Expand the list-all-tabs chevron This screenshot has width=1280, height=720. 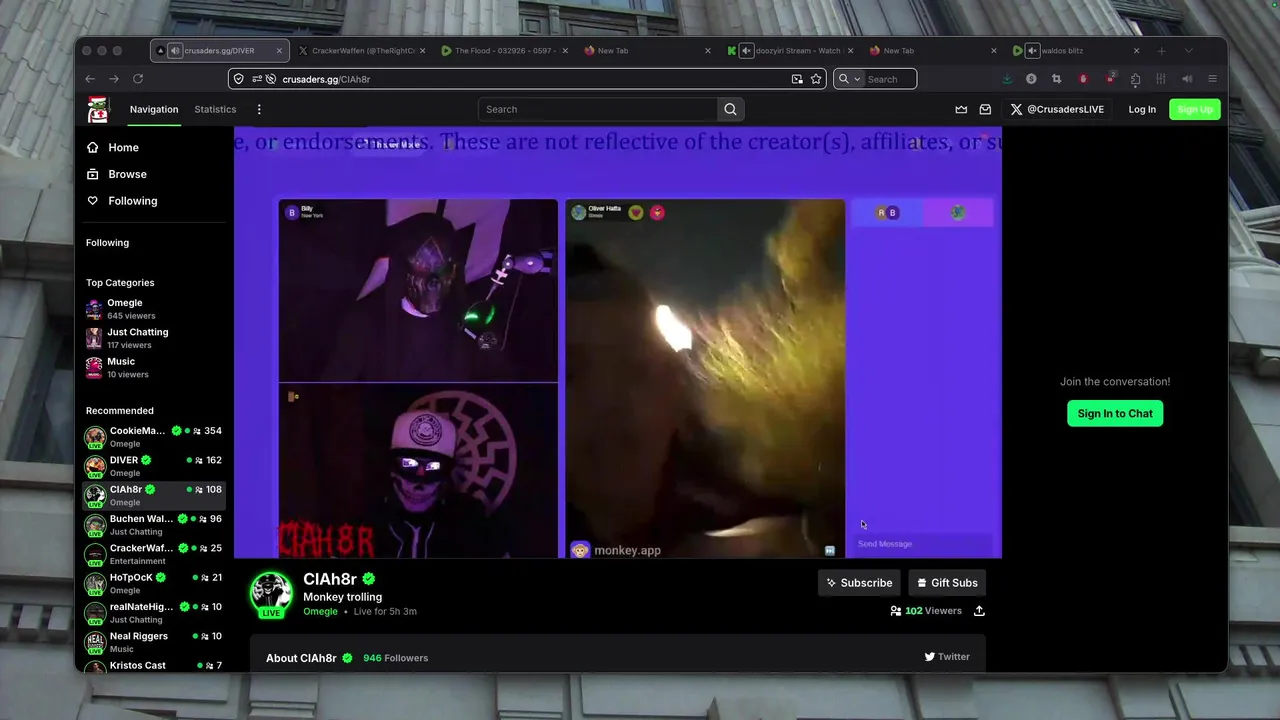point(1188,51)
